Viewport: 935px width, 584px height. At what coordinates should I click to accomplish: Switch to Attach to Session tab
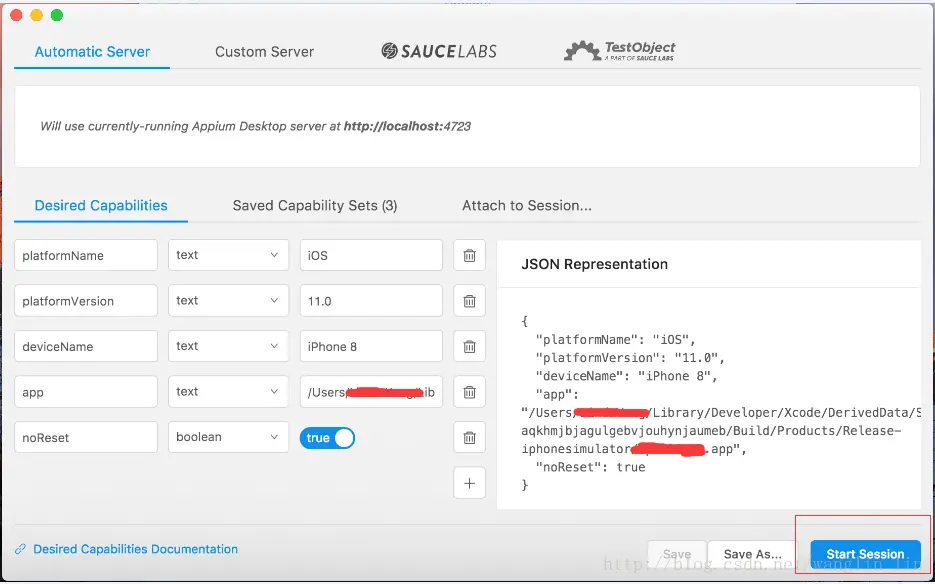pos(526,206)
